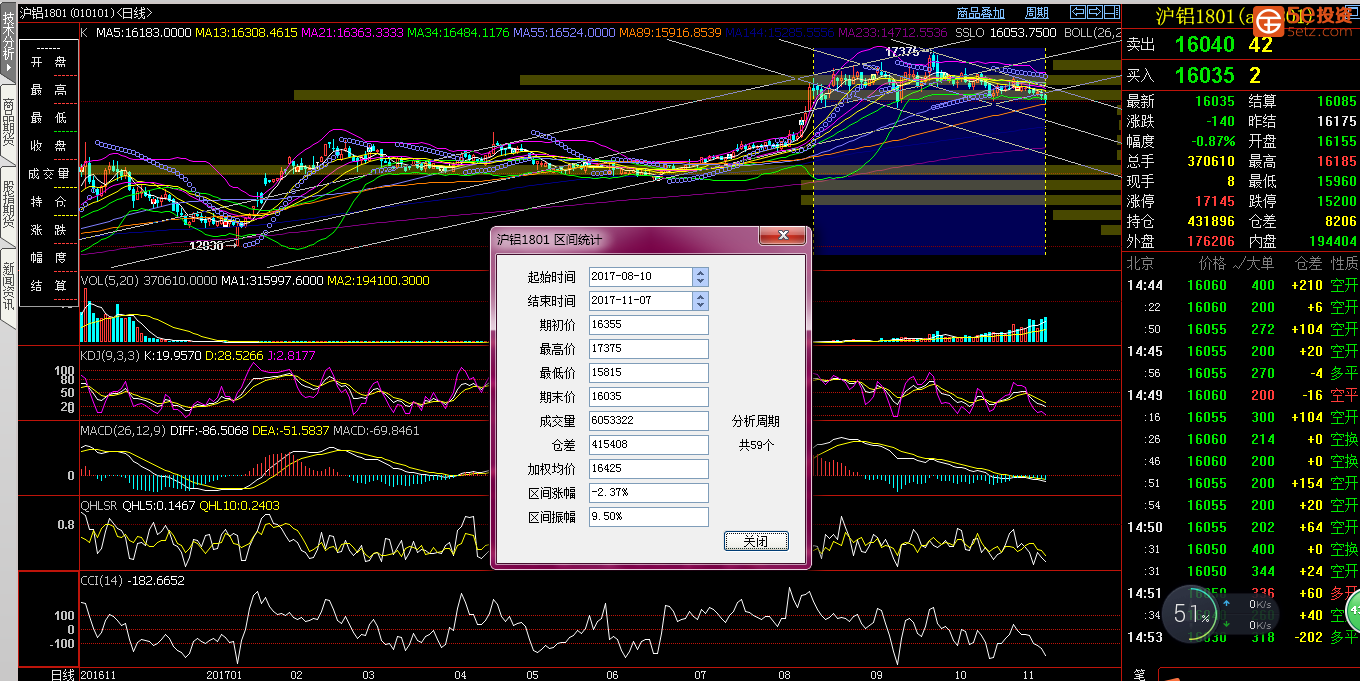Click the 成交量 field showing 6053322
Viewport: 1360px width, 681px height.
(x=648, y=421)
